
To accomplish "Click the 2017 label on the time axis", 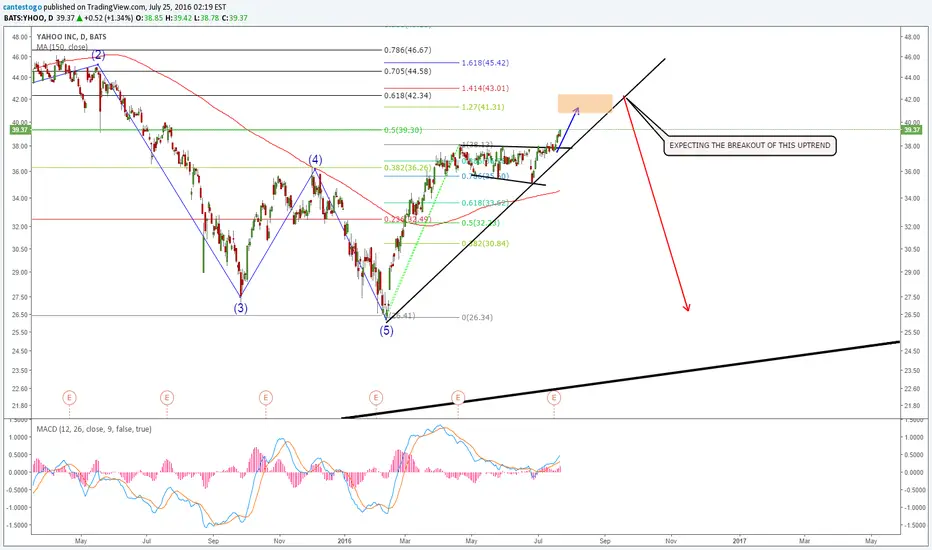I will click(739, 541).
